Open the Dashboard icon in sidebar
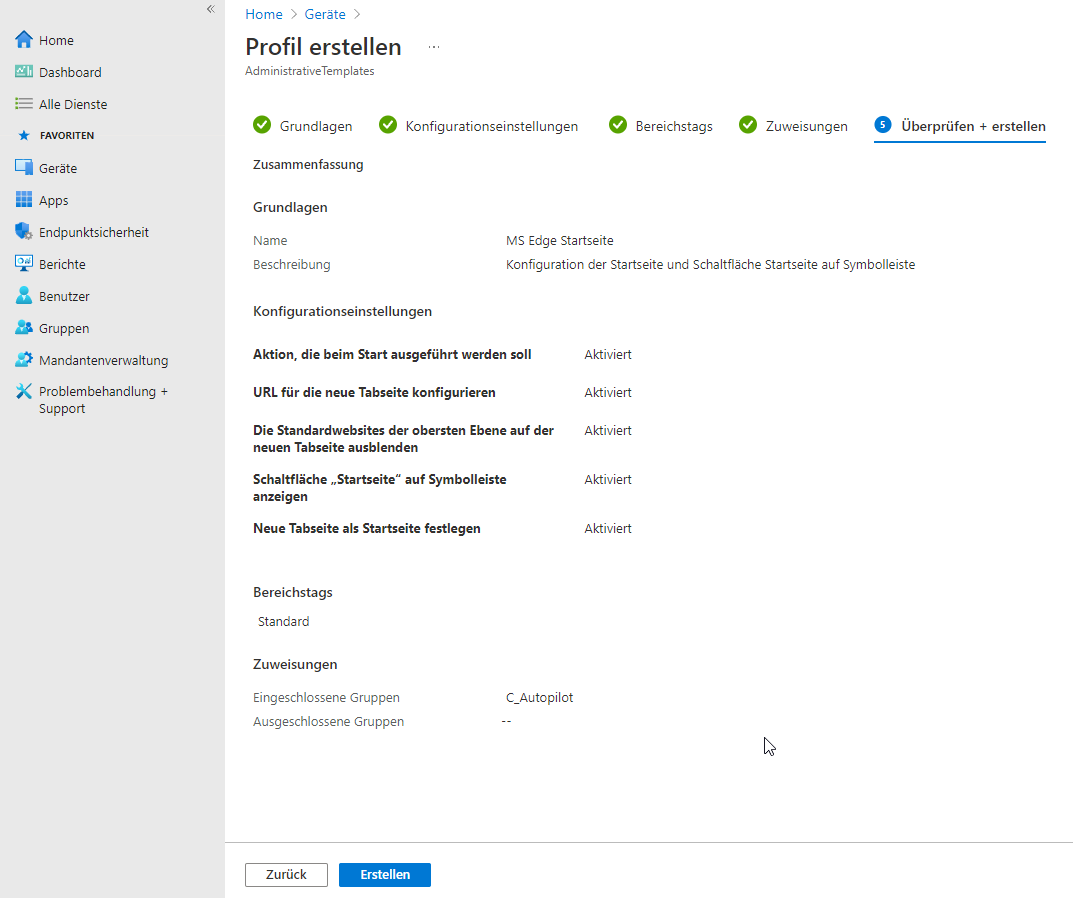 point(24,72)
